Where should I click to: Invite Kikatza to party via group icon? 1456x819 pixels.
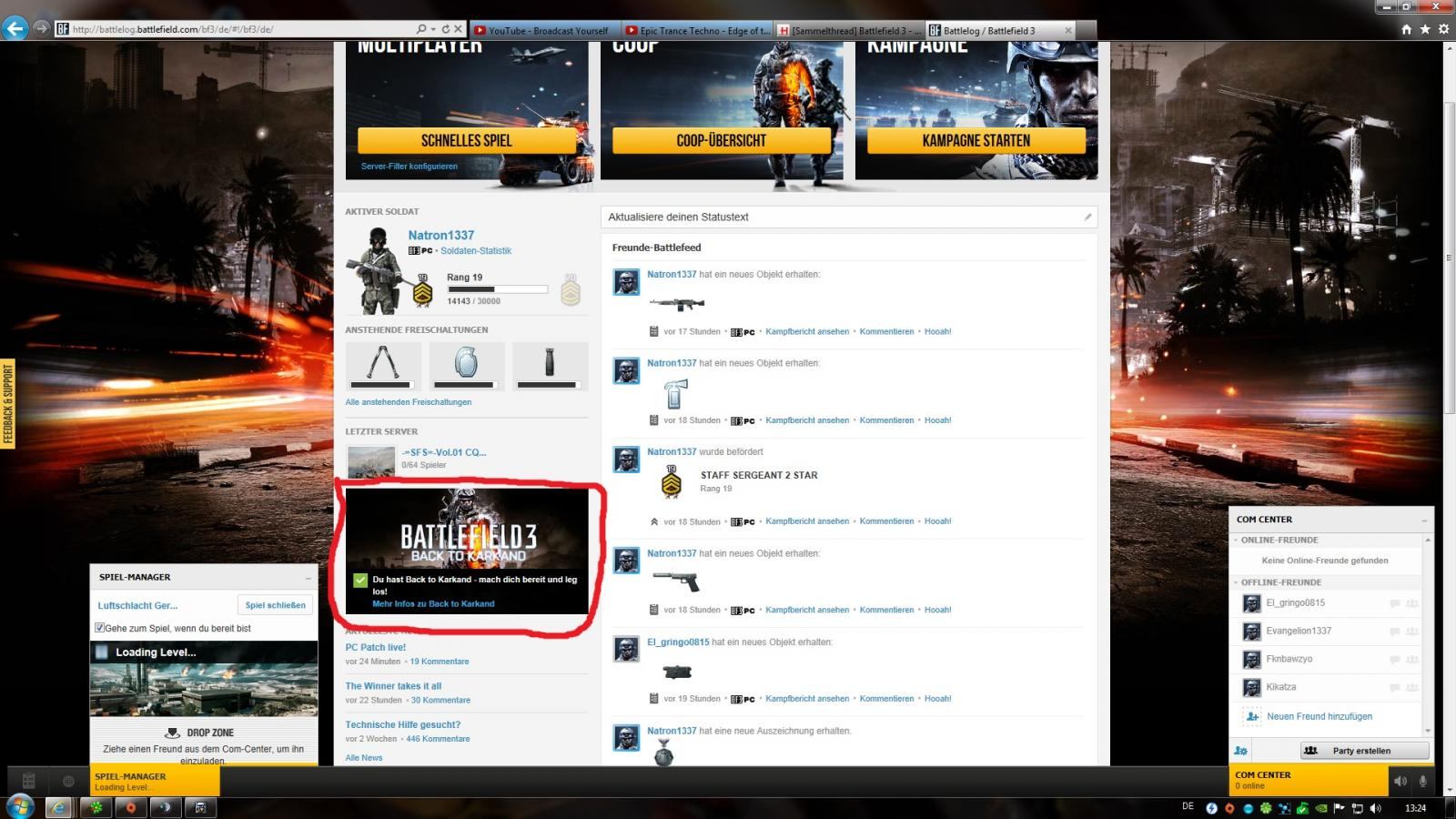coord(1412,688)
